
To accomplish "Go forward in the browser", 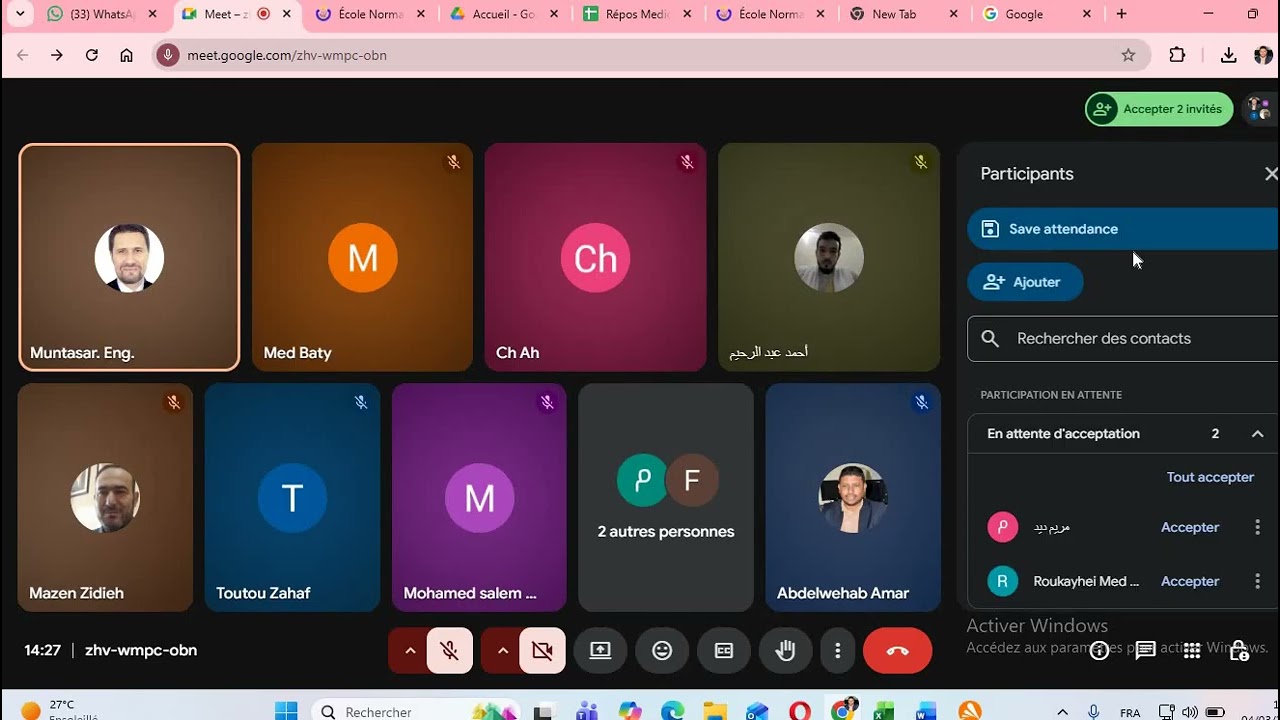I will coord(57,55).
